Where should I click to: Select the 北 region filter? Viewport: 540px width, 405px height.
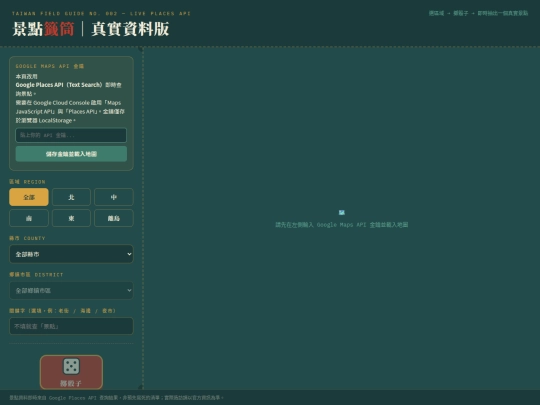(71, 197)
